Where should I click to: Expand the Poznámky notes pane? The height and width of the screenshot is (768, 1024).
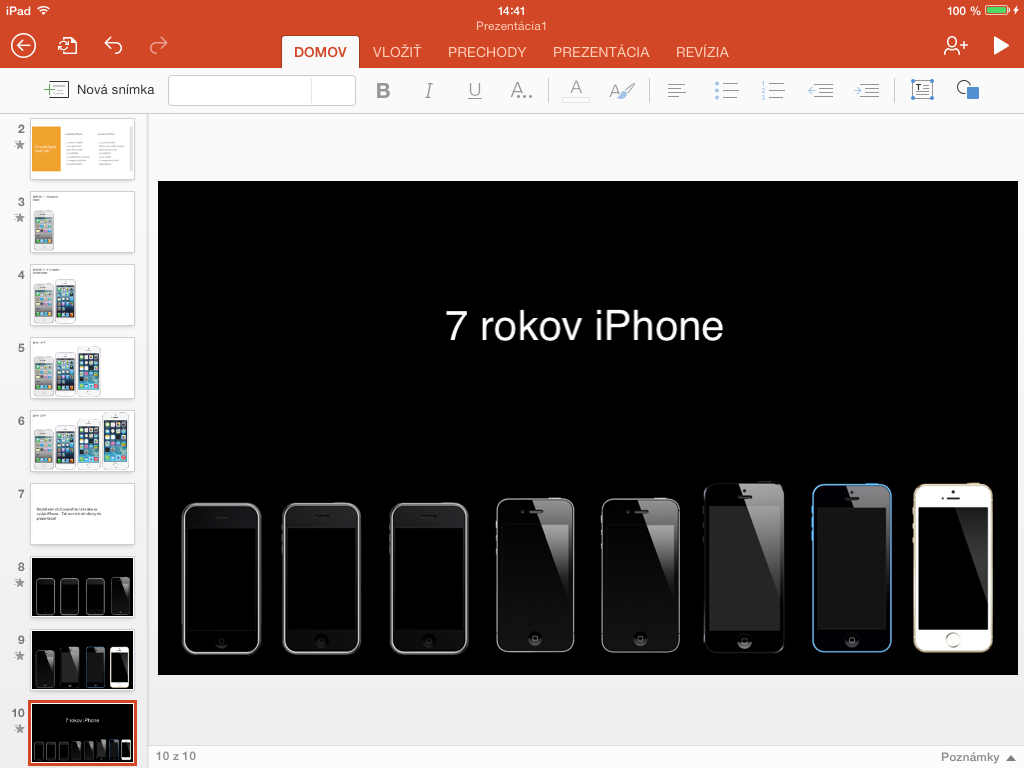(x=979, y=756)
